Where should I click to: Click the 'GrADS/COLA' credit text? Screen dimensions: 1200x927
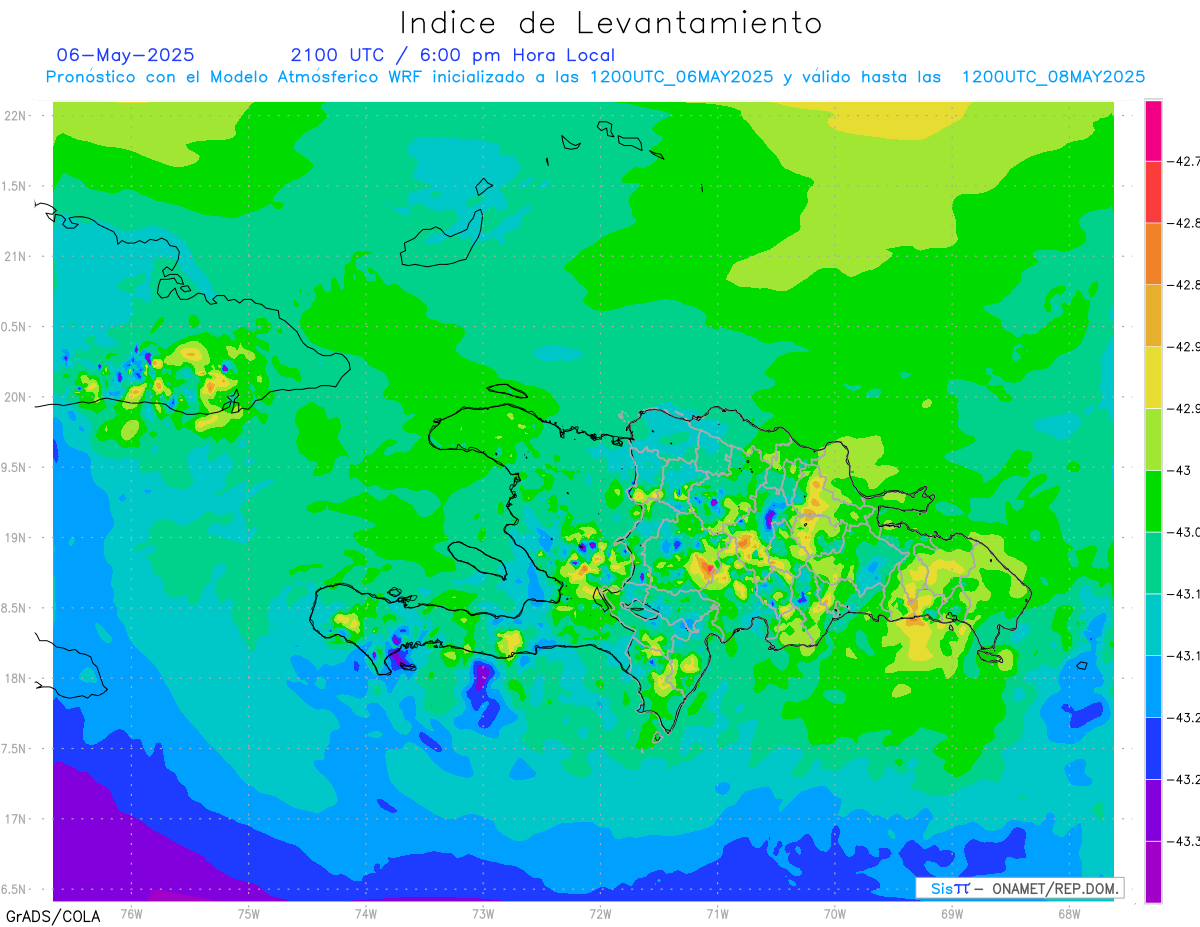click(x=52, y=916)
